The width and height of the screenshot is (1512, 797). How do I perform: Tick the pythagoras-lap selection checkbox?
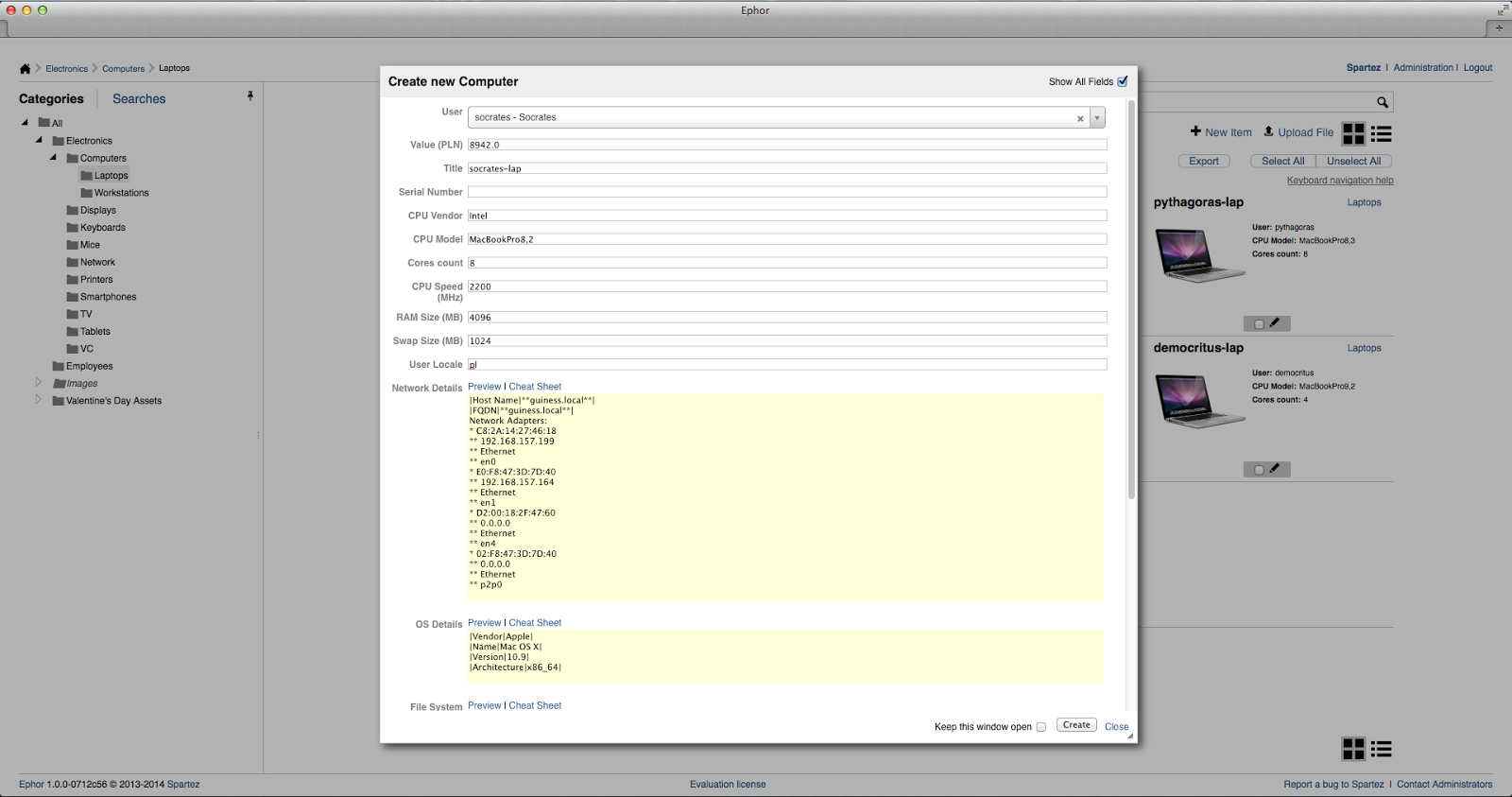point(1259,324)
